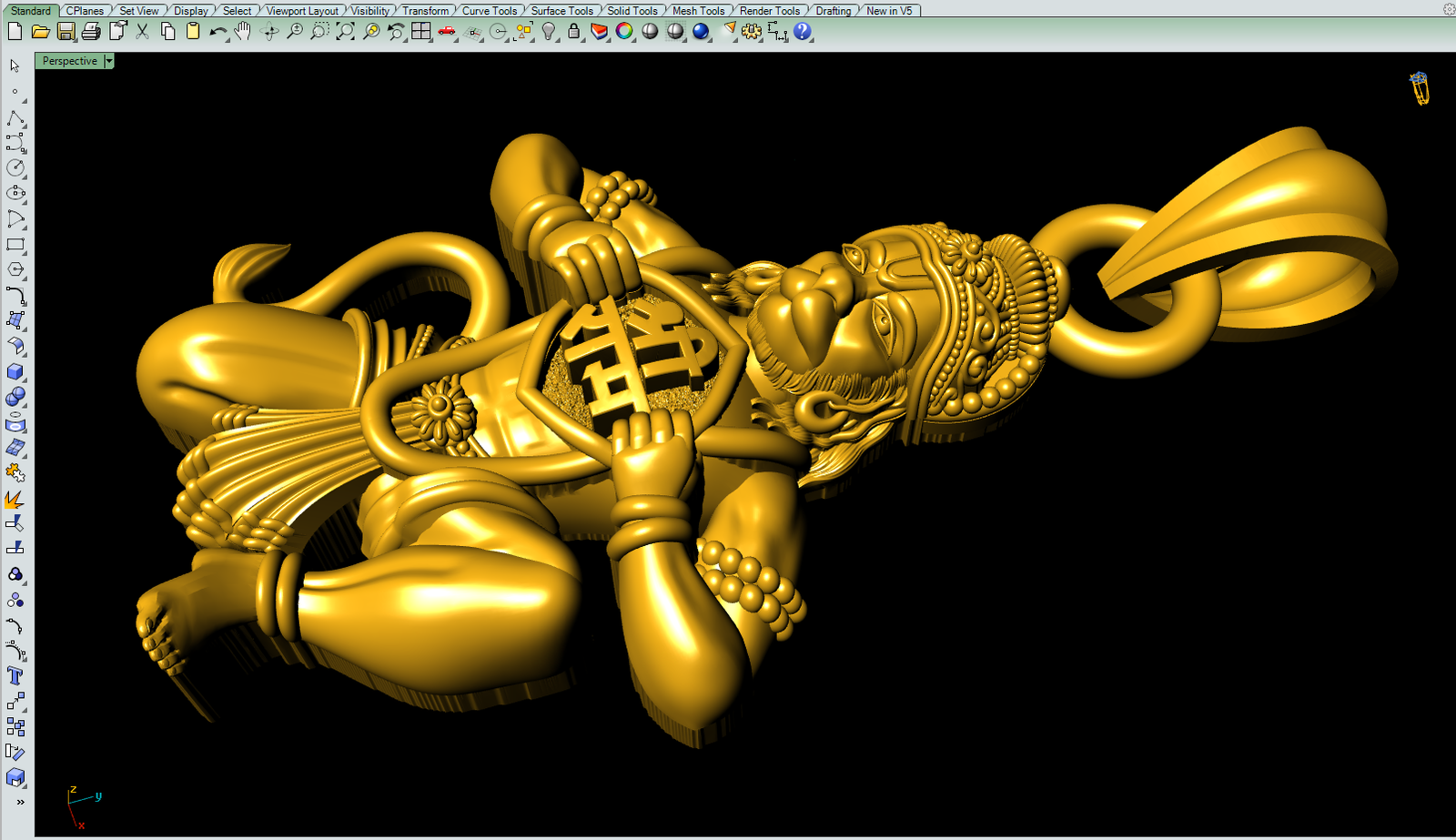1456x840 pixels.
Task: Open the four-viewport layout icon
Action: pos(420,32)
